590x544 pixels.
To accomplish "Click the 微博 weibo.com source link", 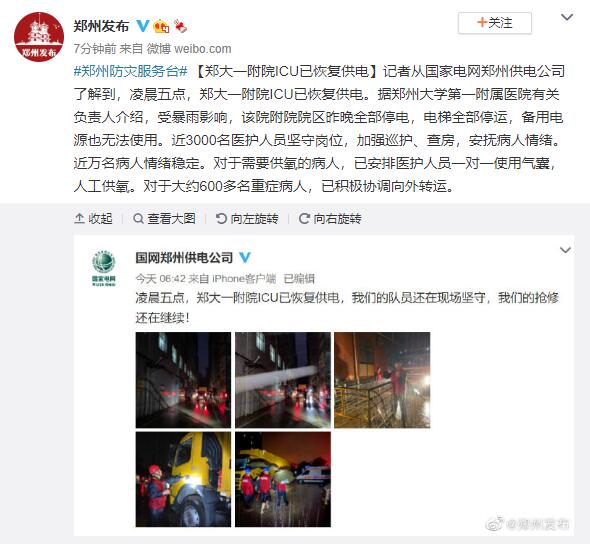I will (189, 49).
